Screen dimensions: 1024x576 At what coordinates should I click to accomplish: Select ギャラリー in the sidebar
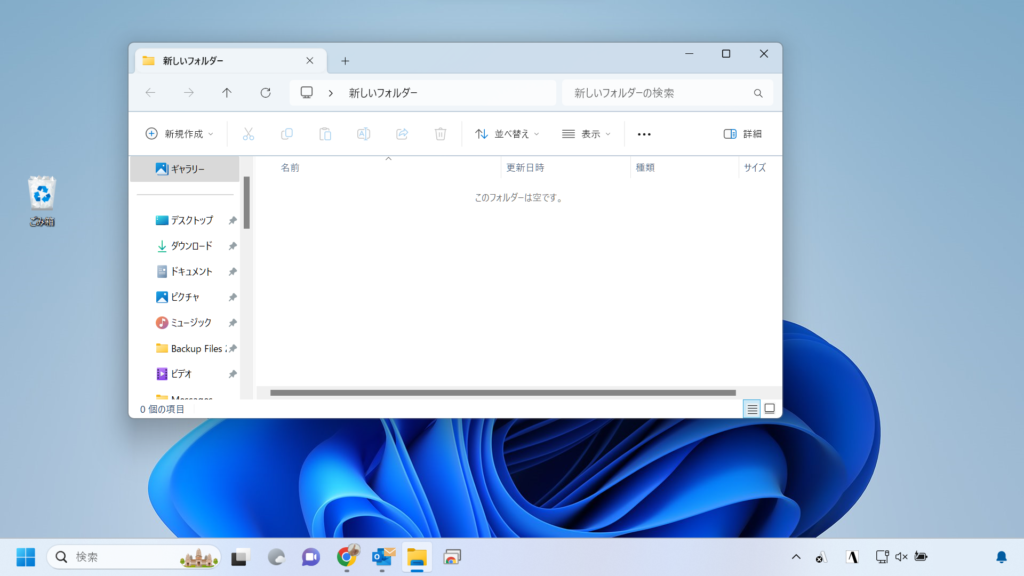point(185,168)
